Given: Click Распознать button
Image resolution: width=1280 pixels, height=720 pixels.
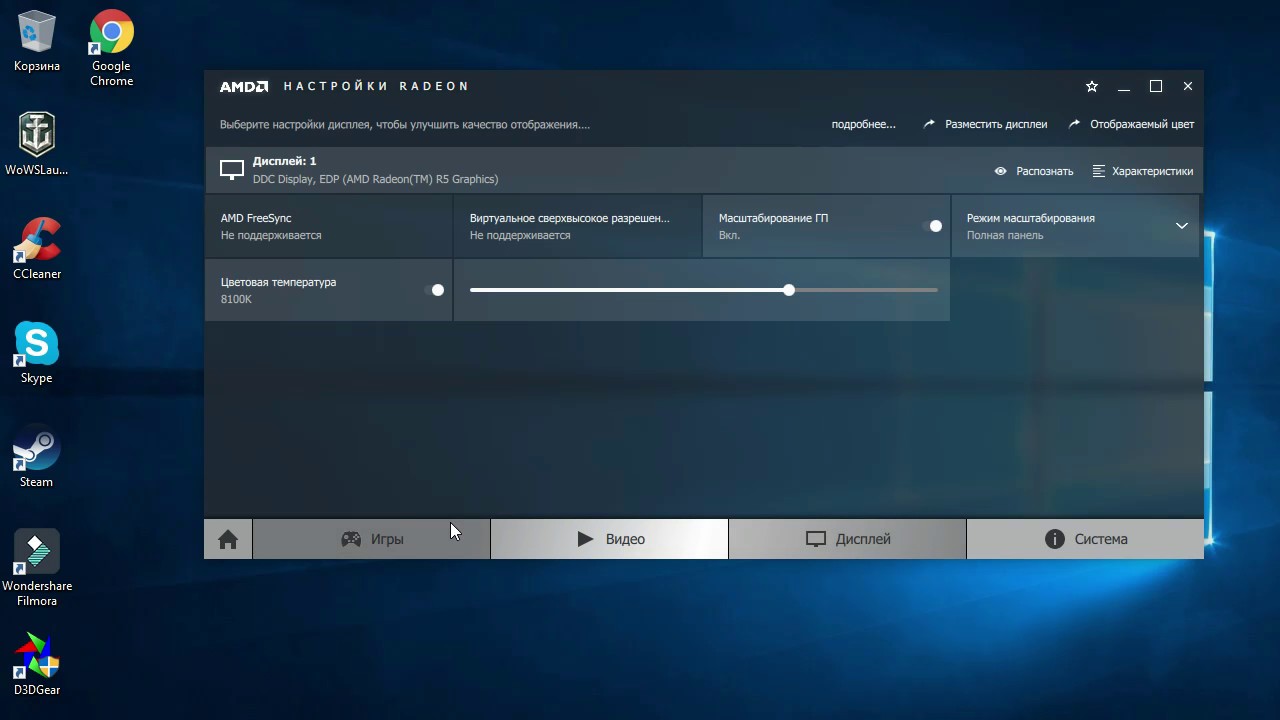Looking at the screenshot, I should [1034, 171].
